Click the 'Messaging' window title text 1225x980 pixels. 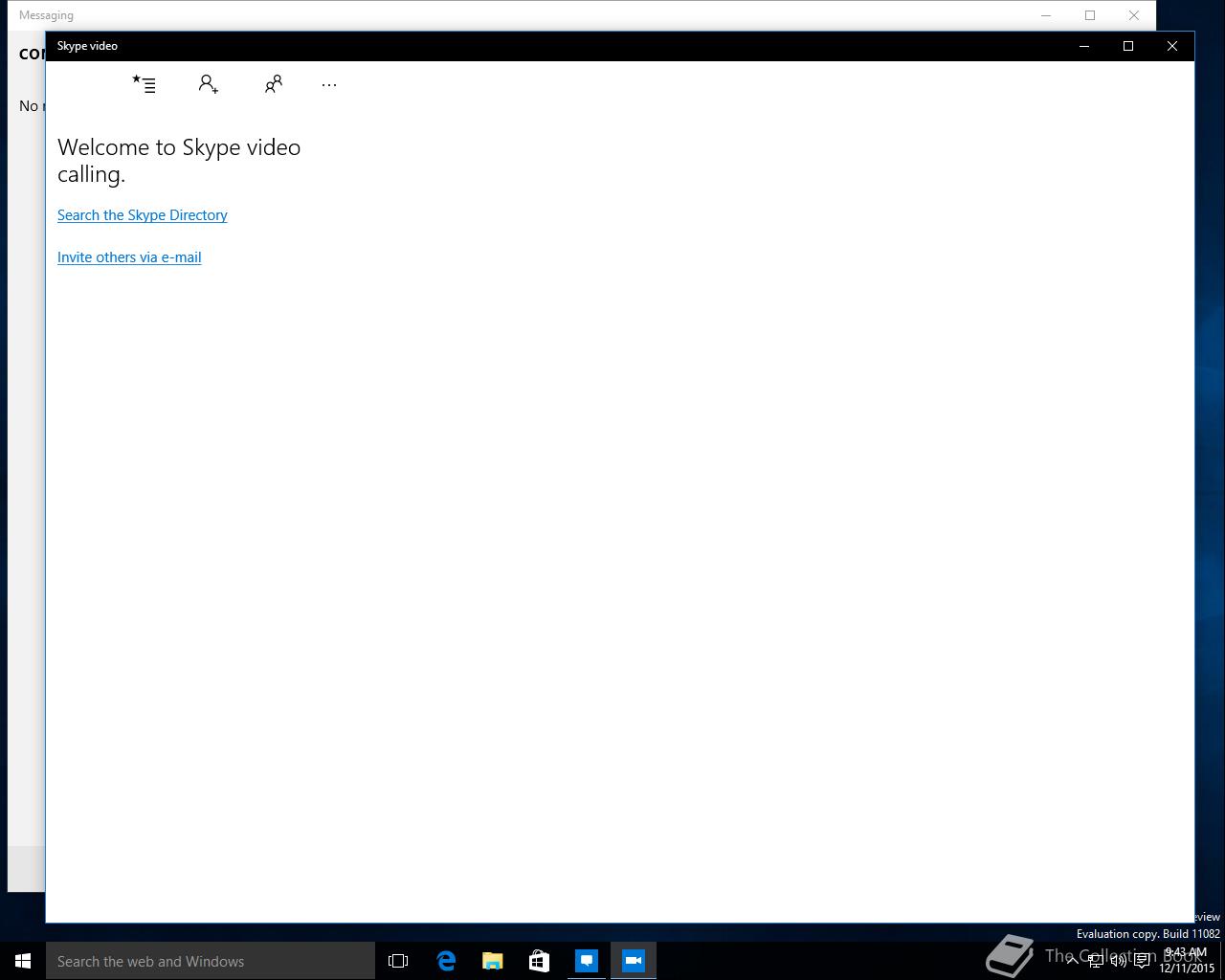[46, 15]
